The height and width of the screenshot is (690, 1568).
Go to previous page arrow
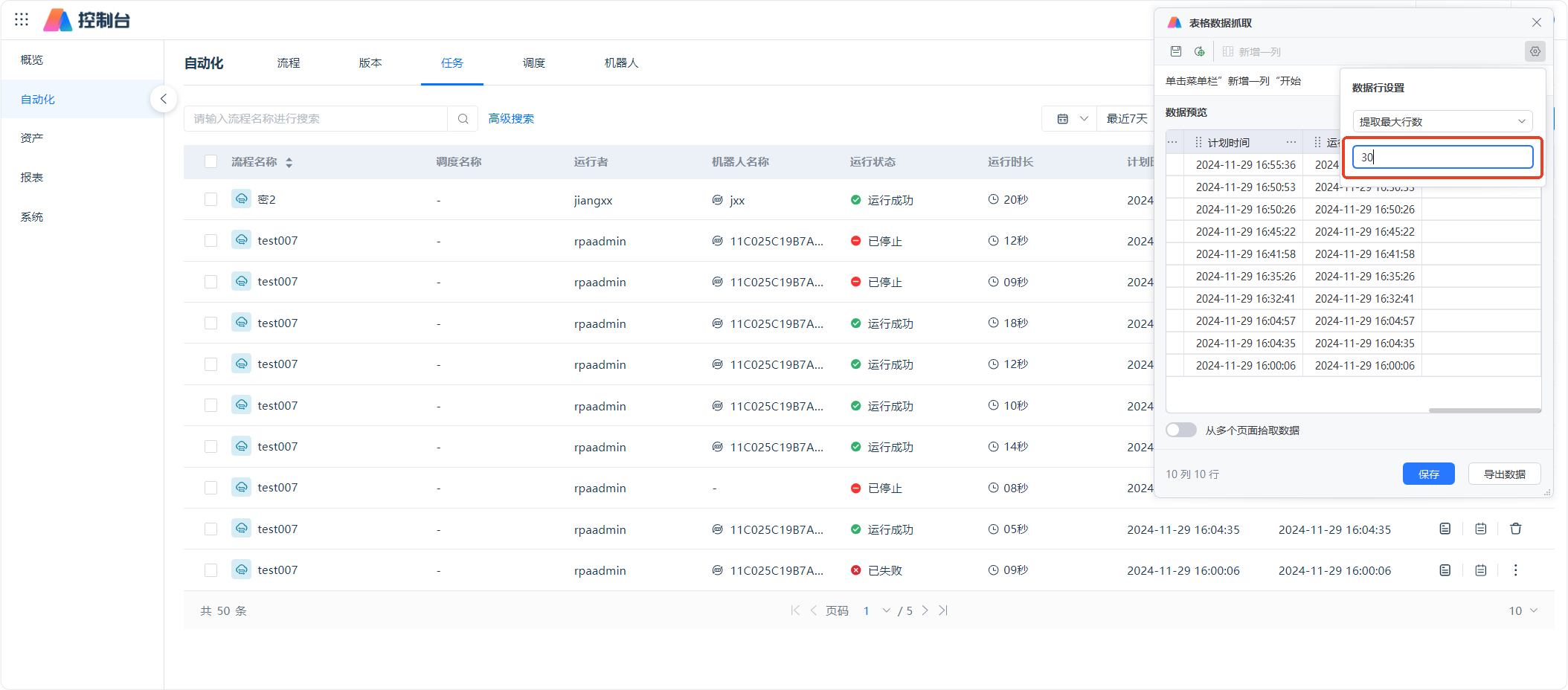coord(814,610)
